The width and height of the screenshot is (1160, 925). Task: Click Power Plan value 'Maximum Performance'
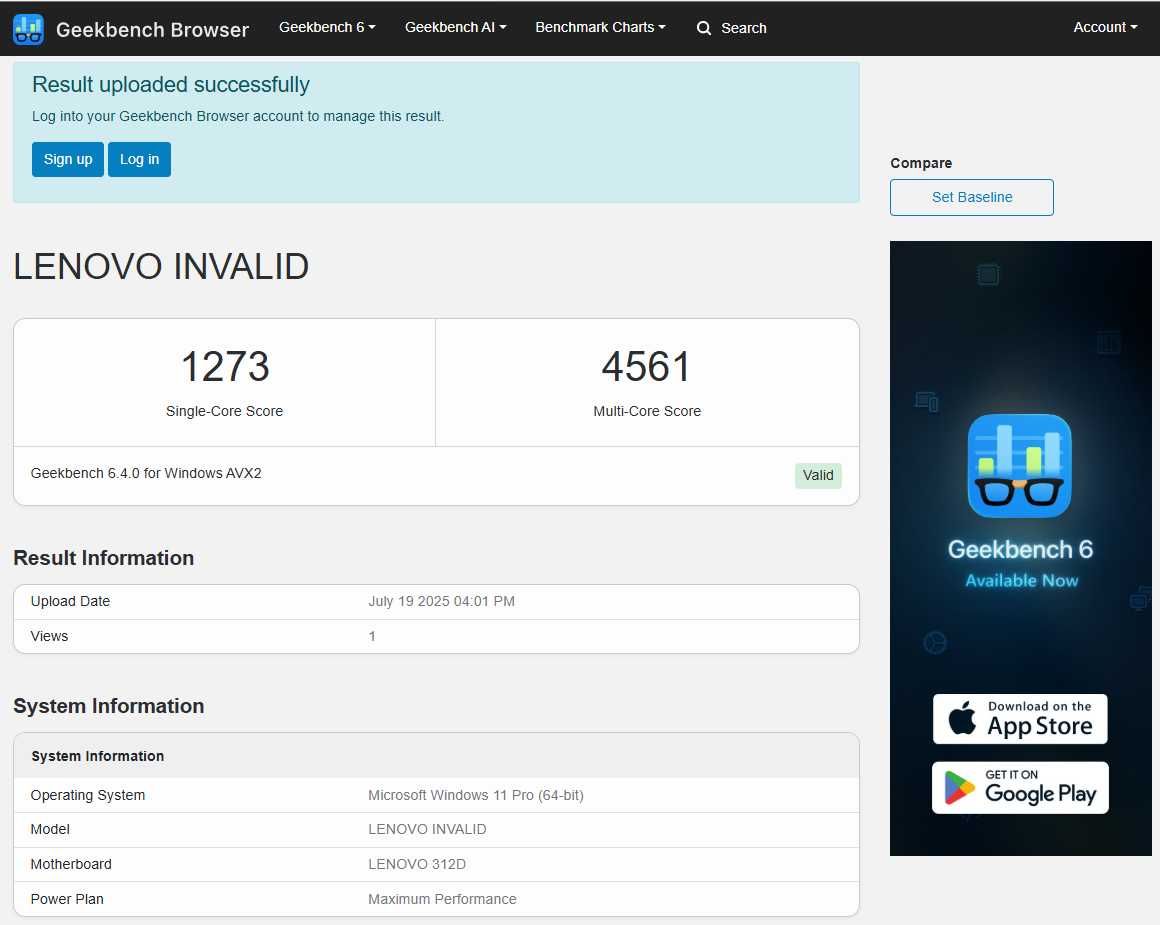click(x=442, y=899)
